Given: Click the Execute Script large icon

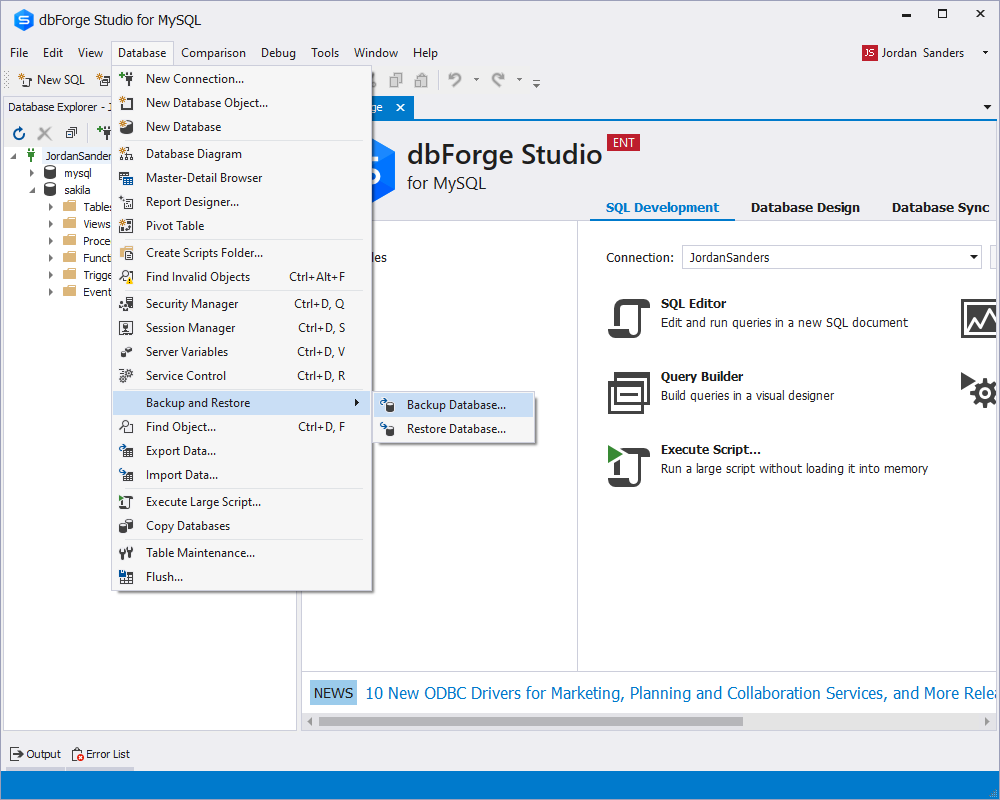Looking at the screenshot, I should click(x=628, y=466).
